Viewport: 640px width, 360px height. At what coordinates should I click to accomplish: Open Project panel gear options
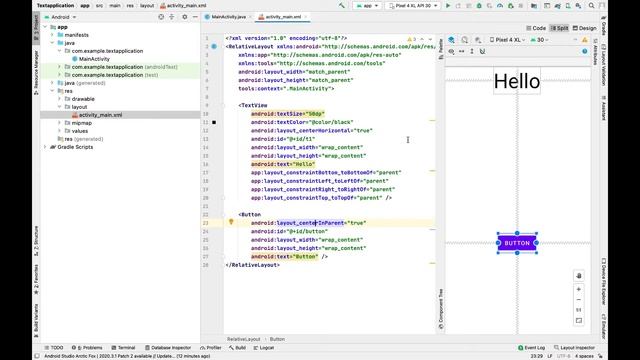pos(184,17)
